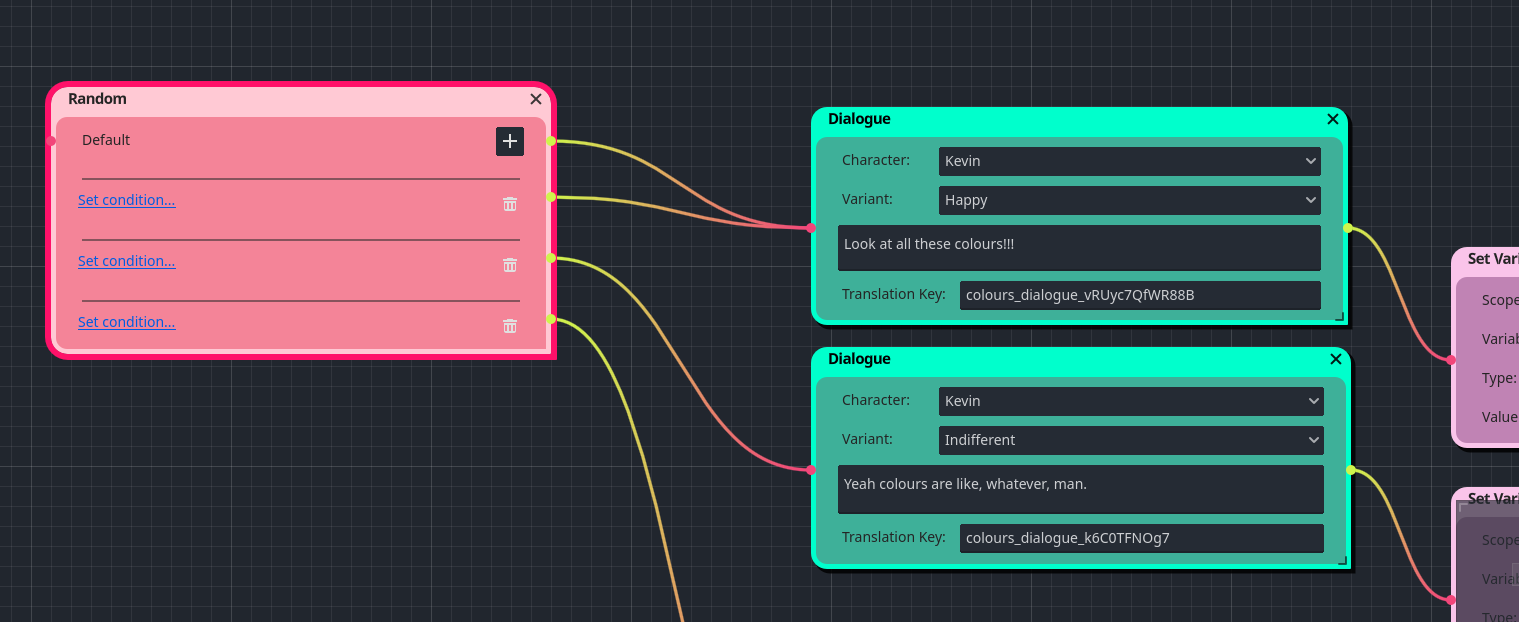Screen dimensions: 1519x622
Task: Open the Variant dropdown showing Indifferent
Action: 1131,440
